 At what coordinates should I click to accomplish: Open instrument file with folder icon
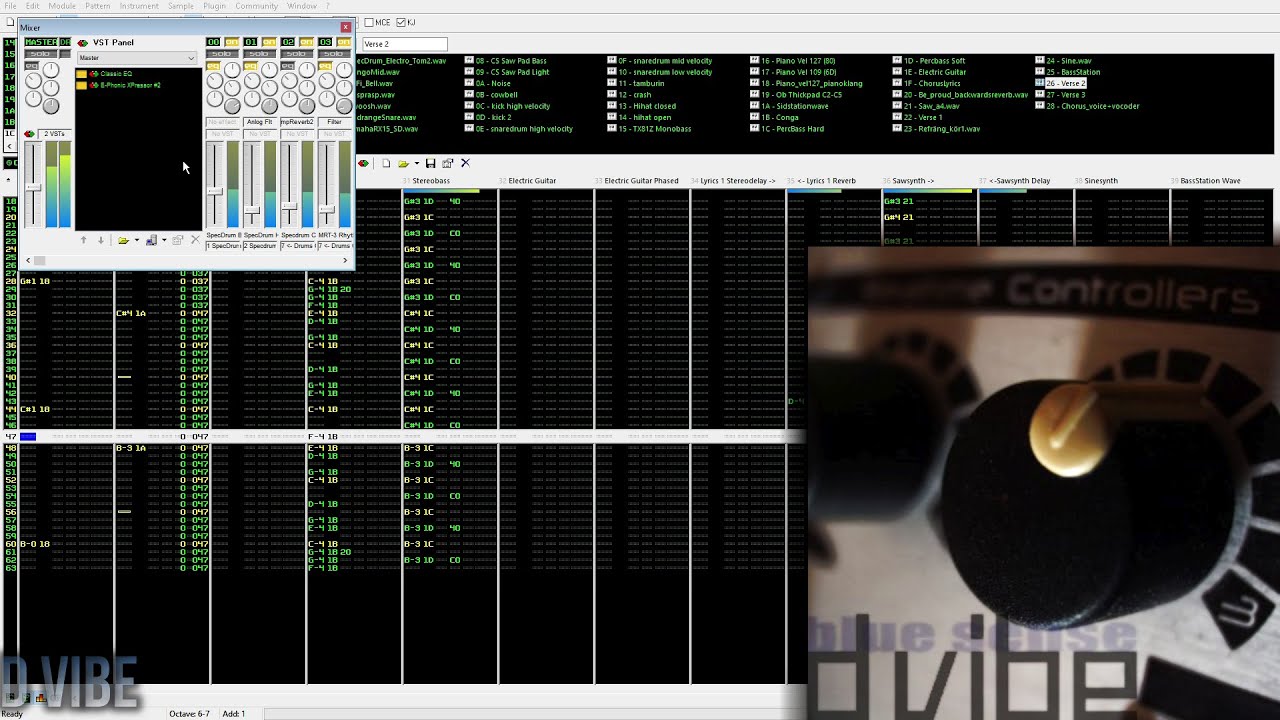pos(403,163)
